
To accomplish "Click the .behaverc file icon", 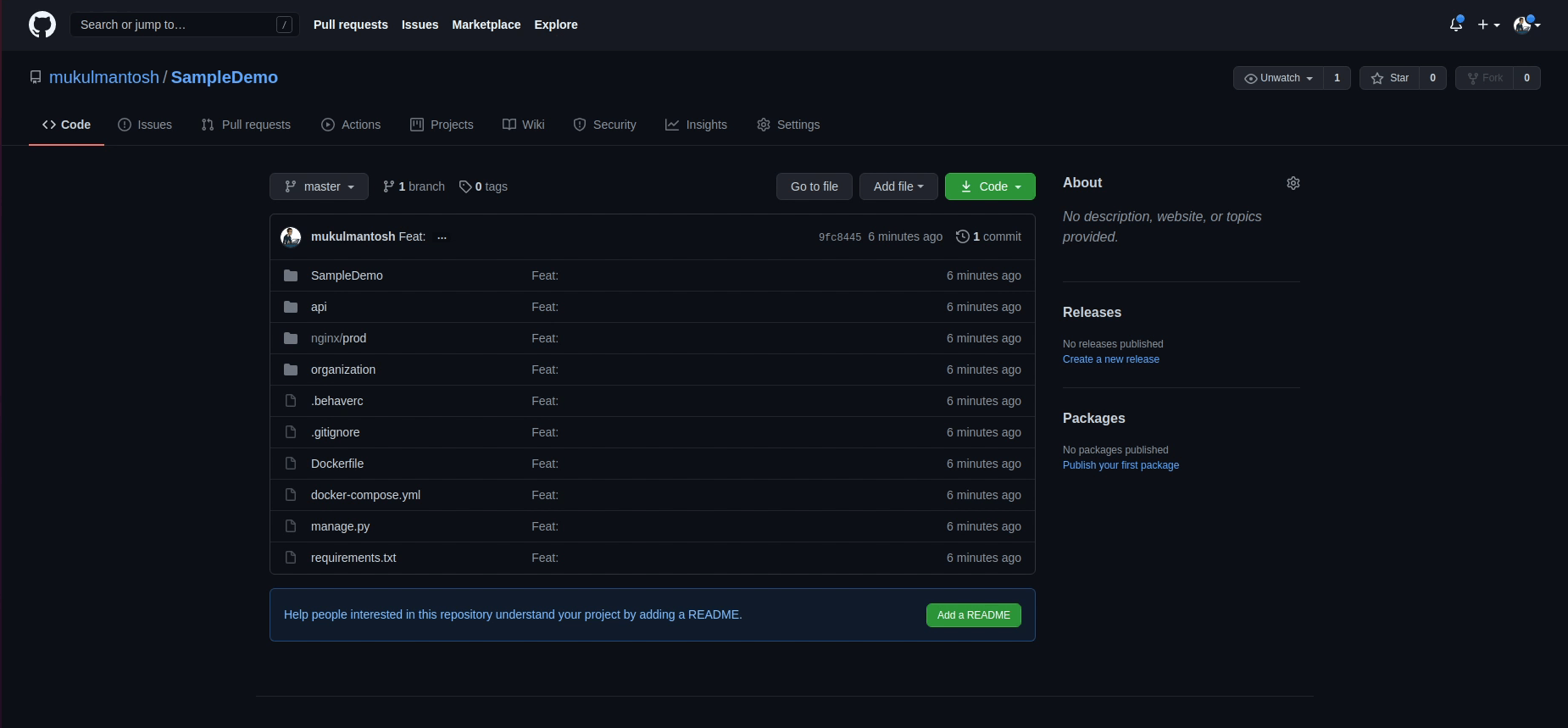I will [291, 401].
